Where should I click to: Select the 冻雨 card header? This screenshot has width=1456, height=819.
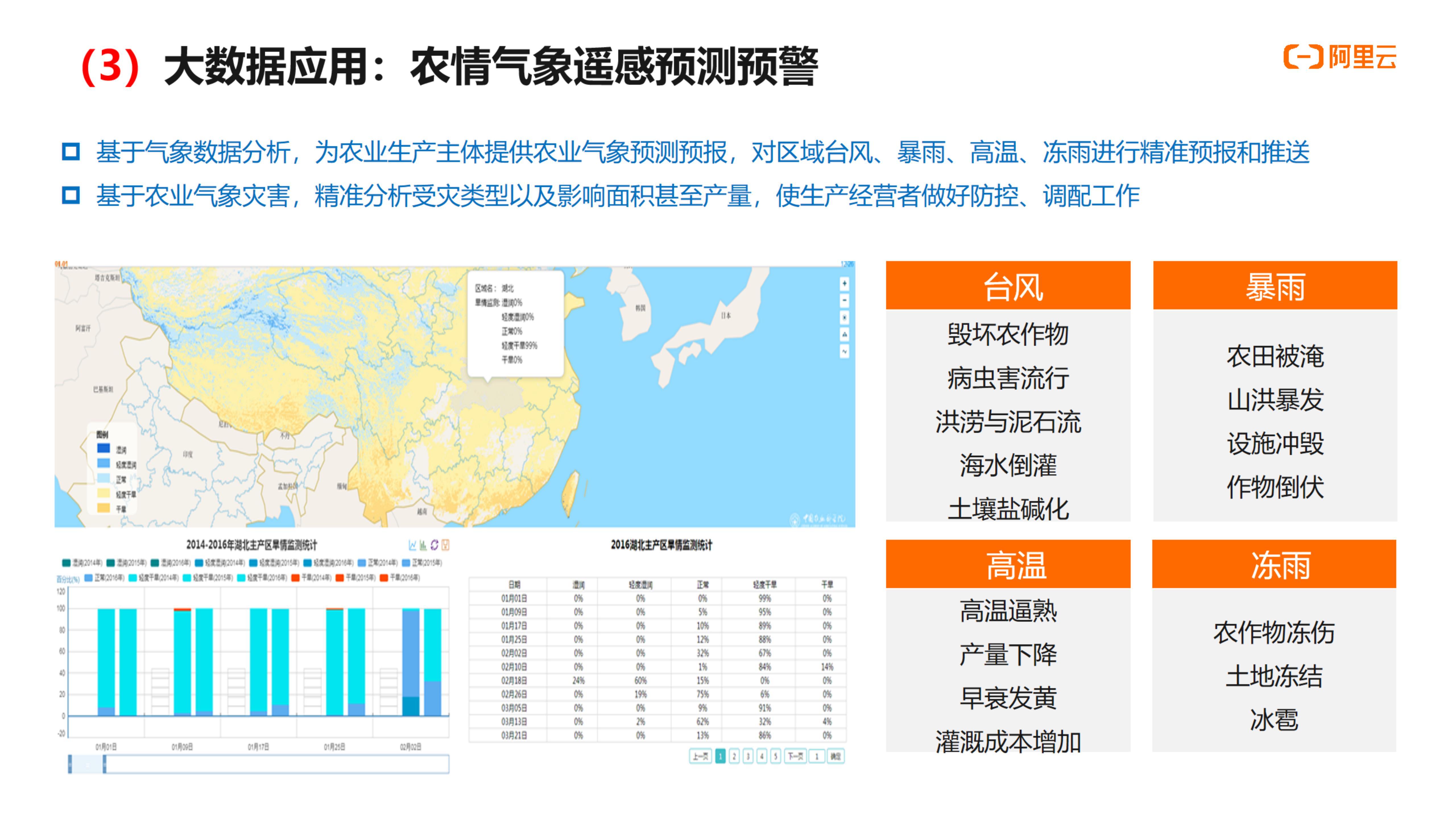1275,564
